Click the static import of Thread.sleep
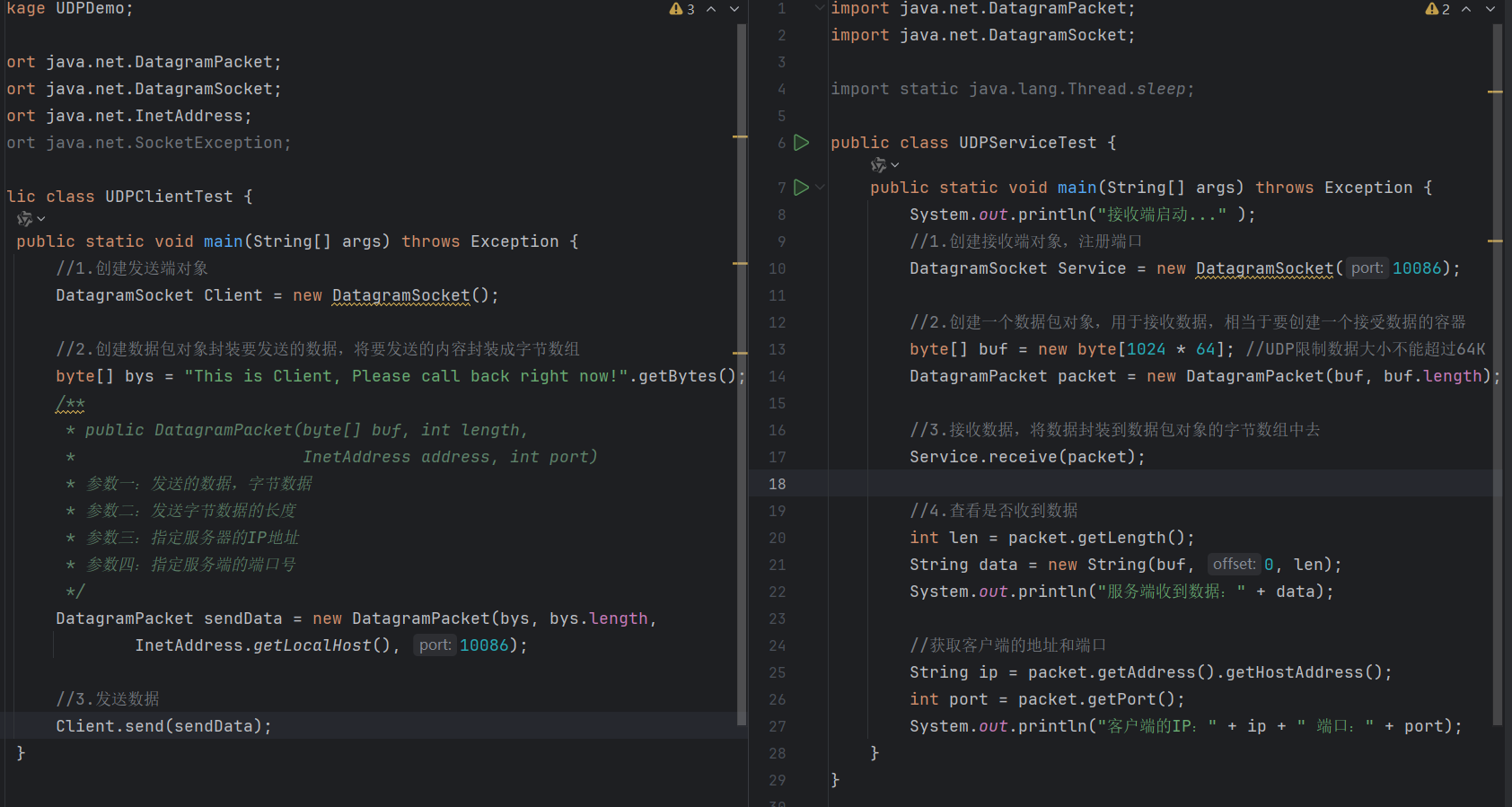Viewport: 1512px width, 807px height. (1013, 89)
